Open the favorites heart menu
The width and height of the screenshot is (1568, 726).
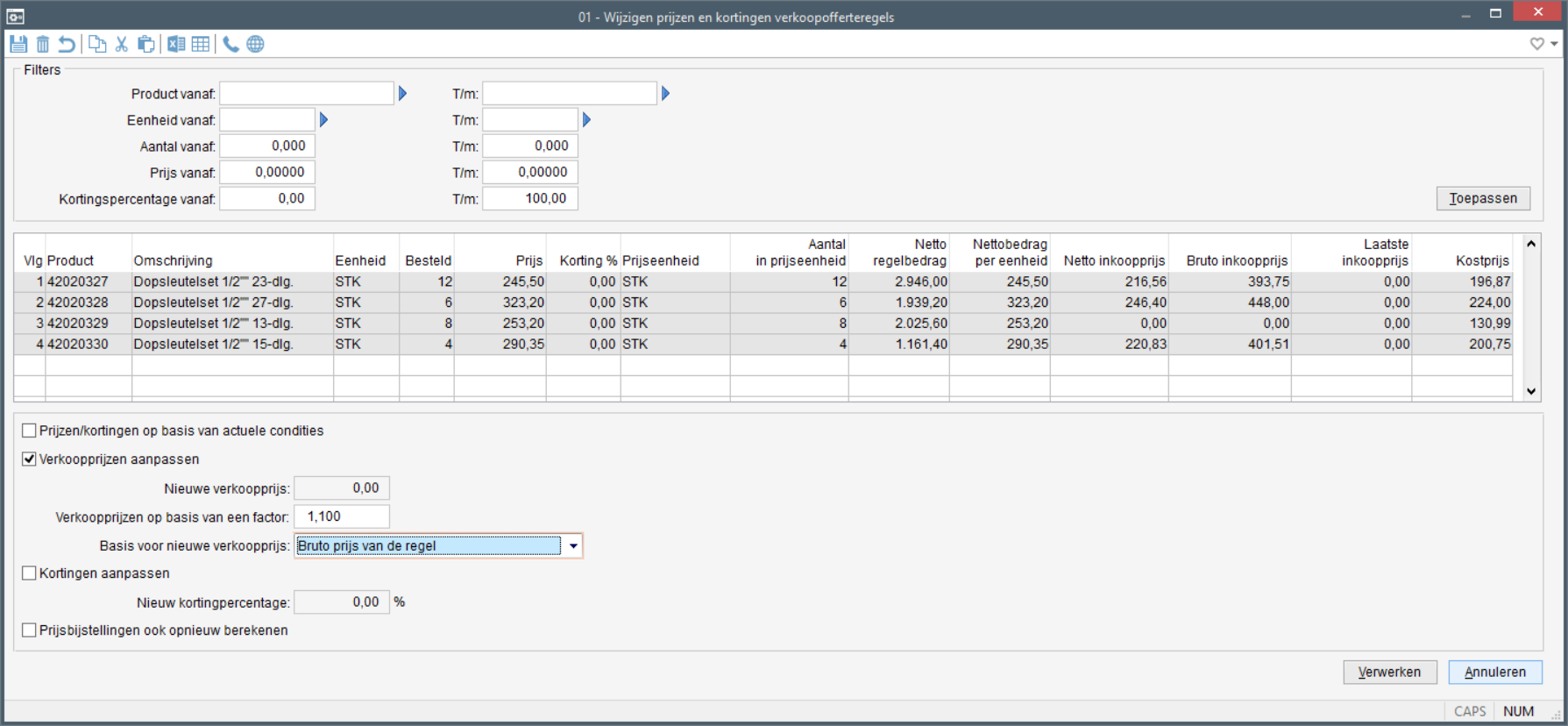click(1537, 44)
